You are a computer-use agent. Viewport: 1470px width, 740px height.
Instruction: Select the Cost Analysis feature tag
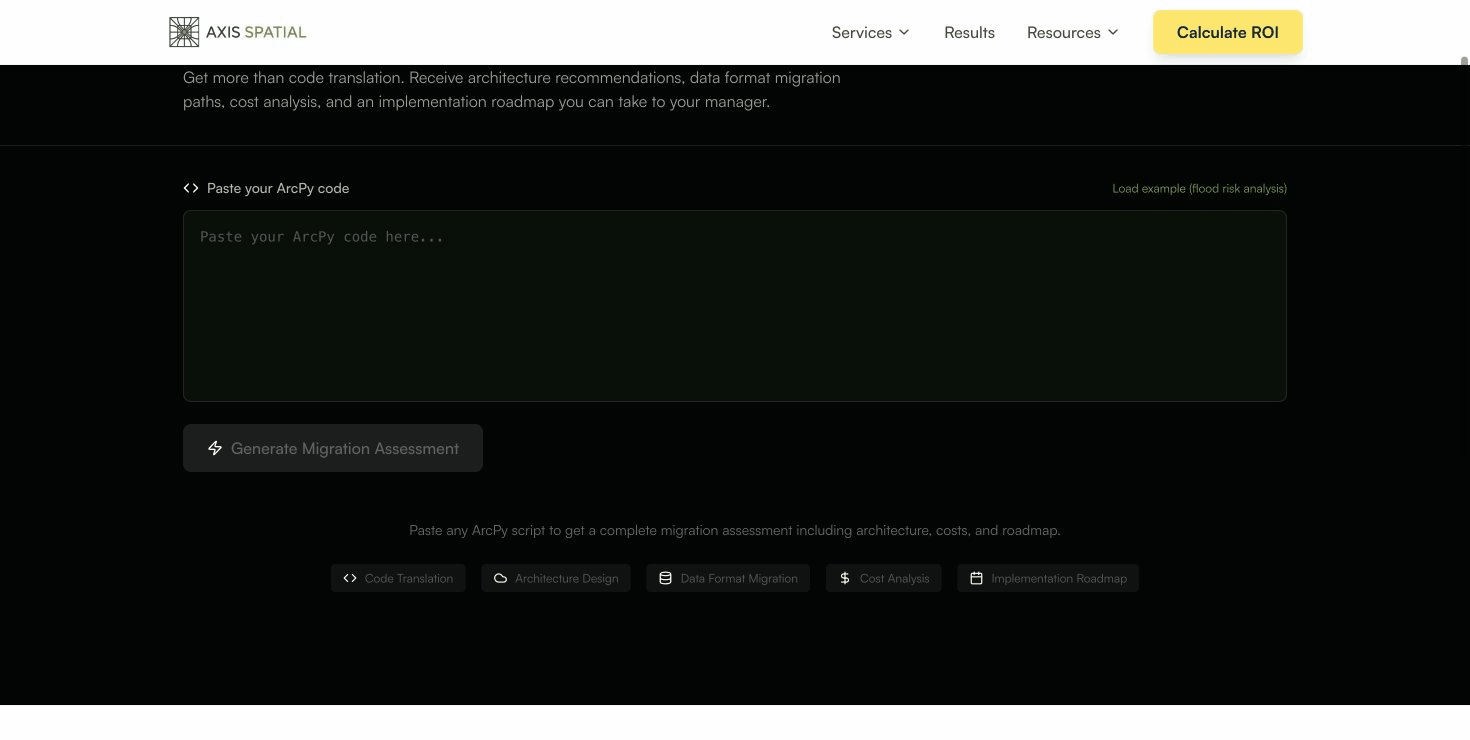click(884, 578)
